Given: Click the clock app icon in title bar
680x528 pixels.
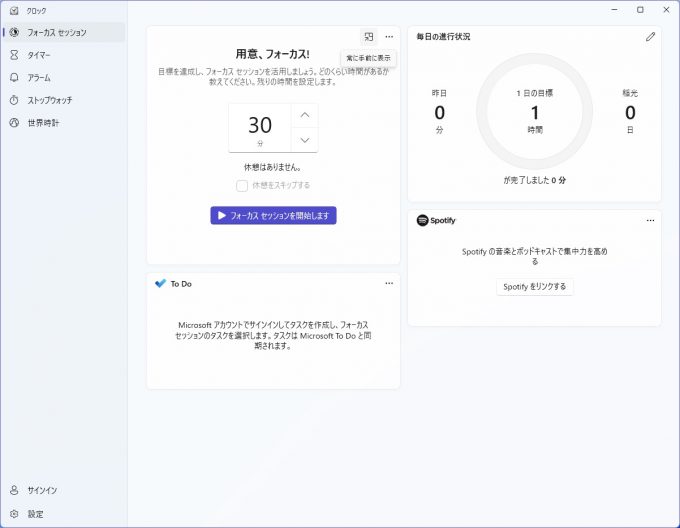Looking at the screenshot, I should [14, 10].
